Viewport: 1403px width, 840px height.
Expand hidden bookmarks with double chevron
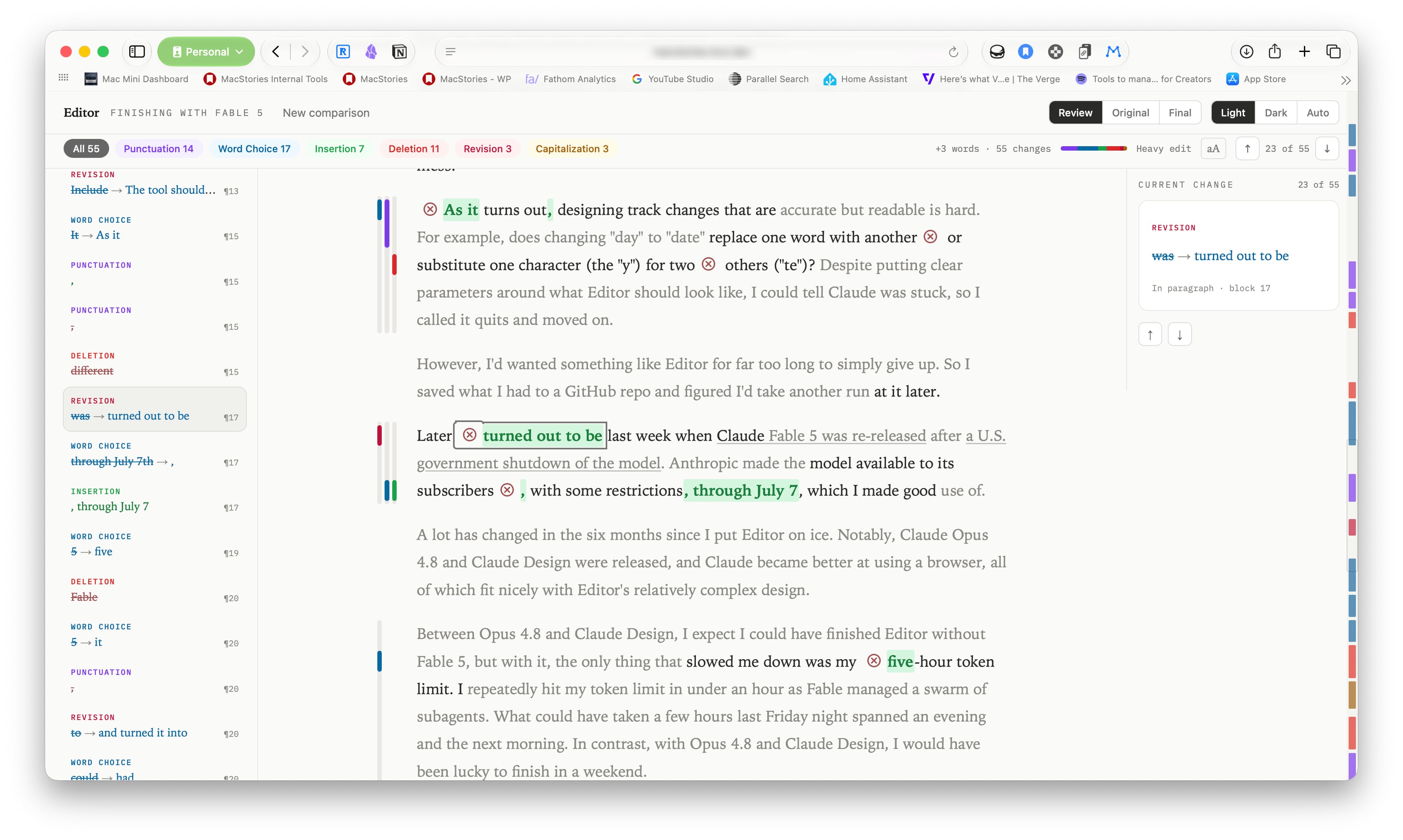[1346, 80]
